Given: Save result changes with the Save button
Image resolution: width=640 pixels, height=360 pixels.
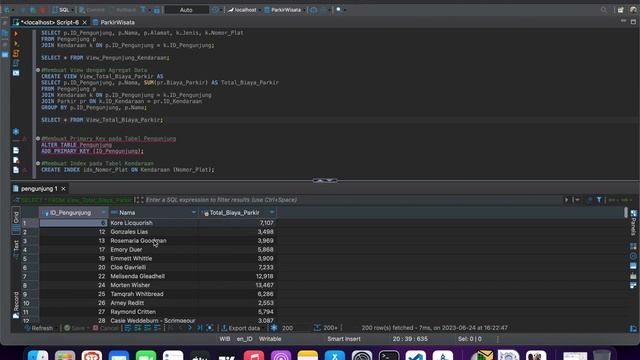Looking at the screenshot, I should tap(74, 328).
